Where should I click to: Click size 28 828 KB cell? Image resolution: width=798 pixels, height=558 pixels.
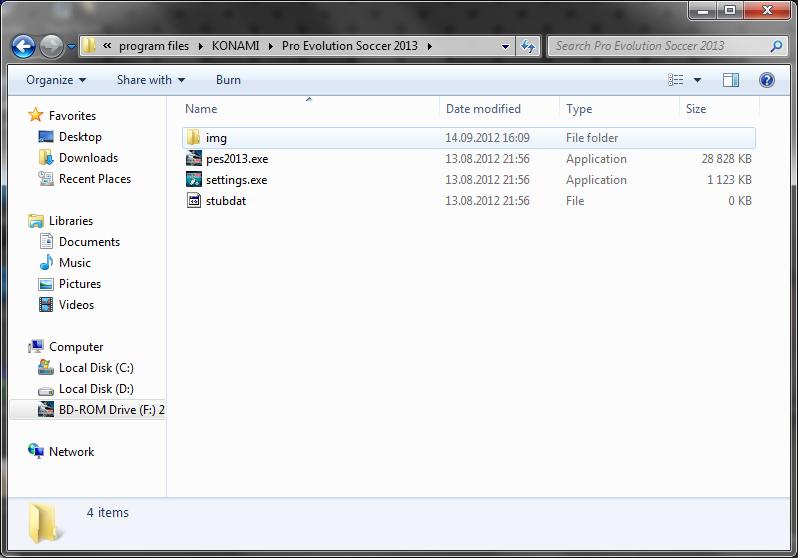[x=726, y=159]
